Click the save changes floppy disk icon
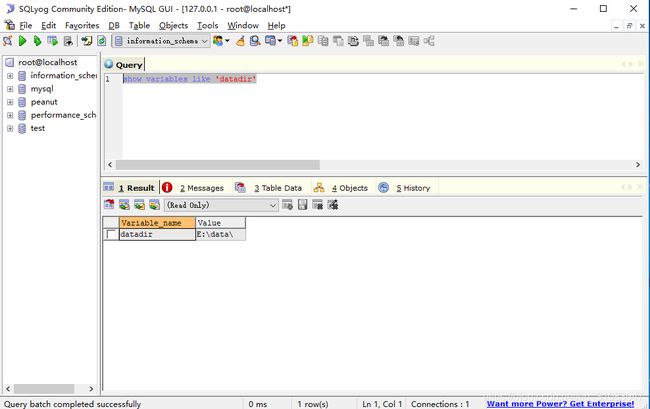Screen dimensions: 650x409 [x=303, y=205]
